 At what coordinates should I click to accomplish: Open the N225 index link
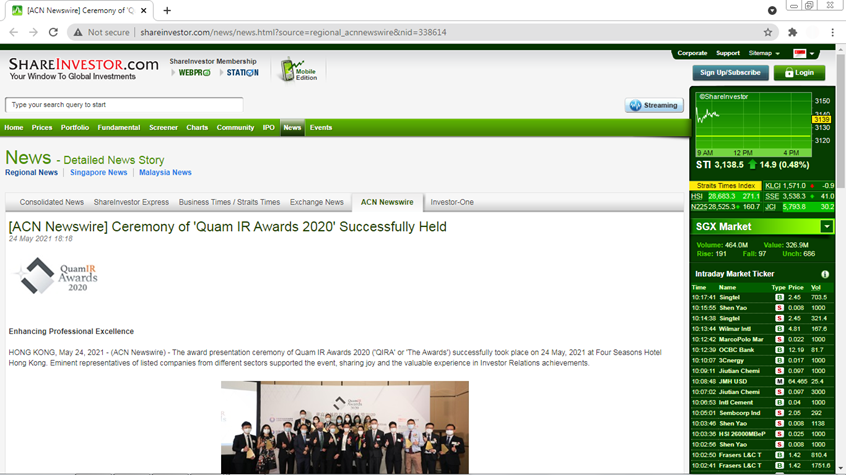click(699, 207)
